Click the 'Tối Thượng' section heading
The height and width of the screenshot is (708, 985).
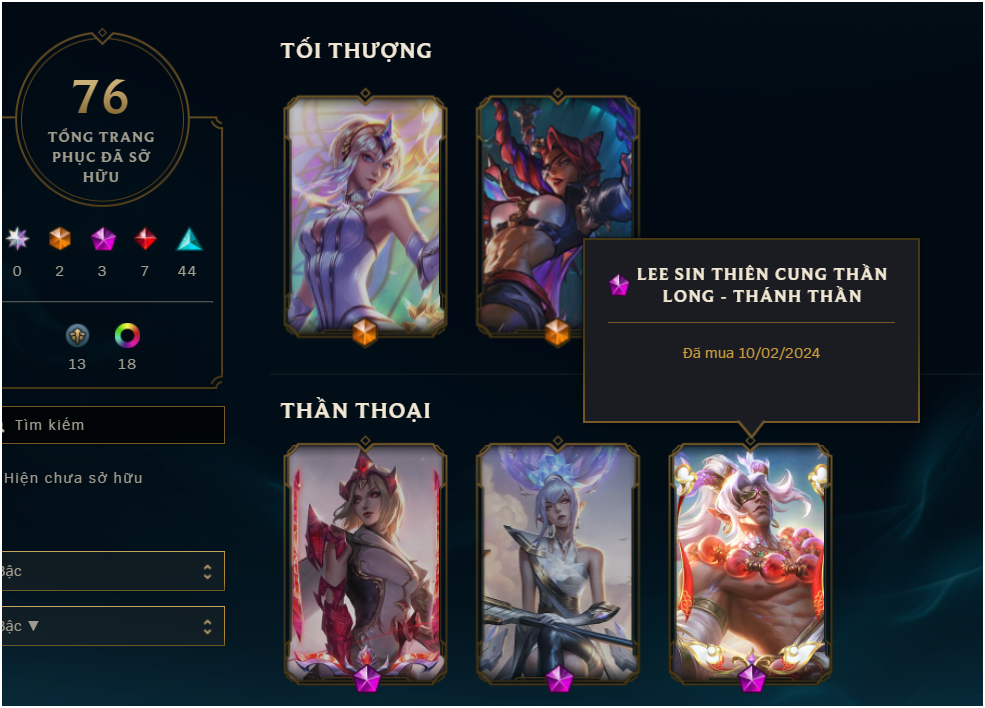(356, 50)
